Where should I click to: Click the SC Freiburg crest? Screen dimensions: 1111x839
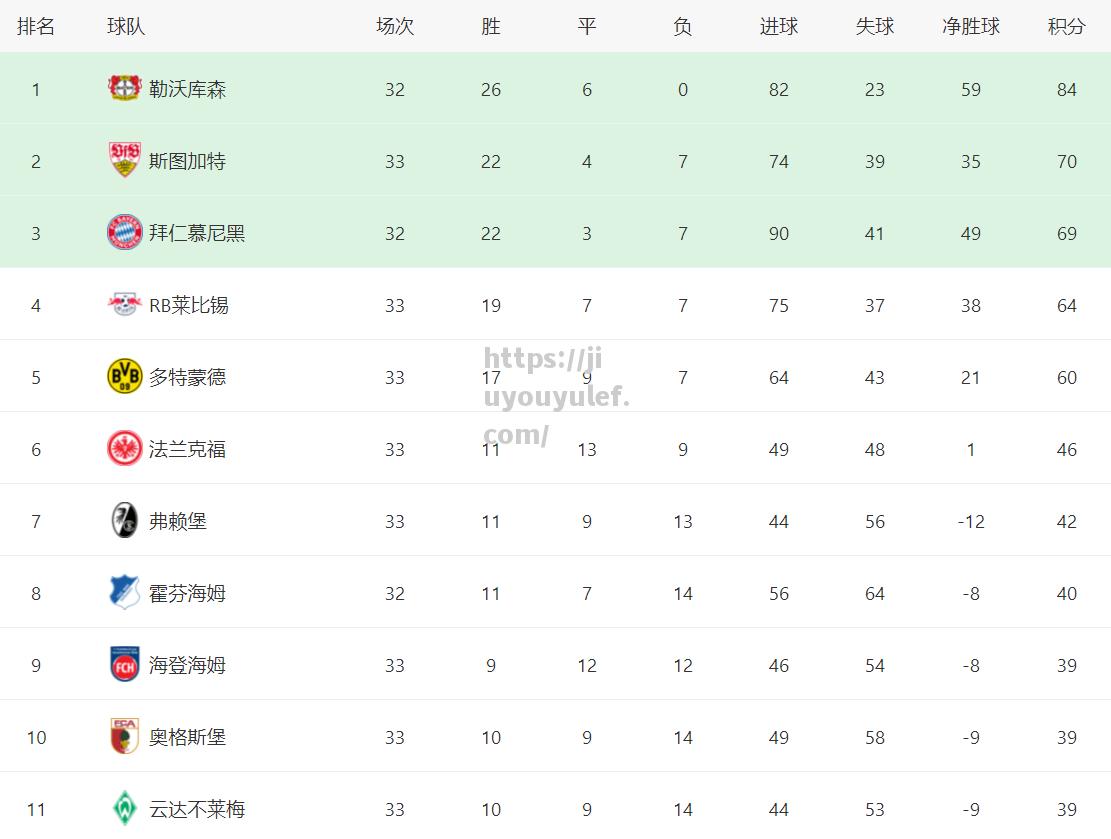[125, 520]
